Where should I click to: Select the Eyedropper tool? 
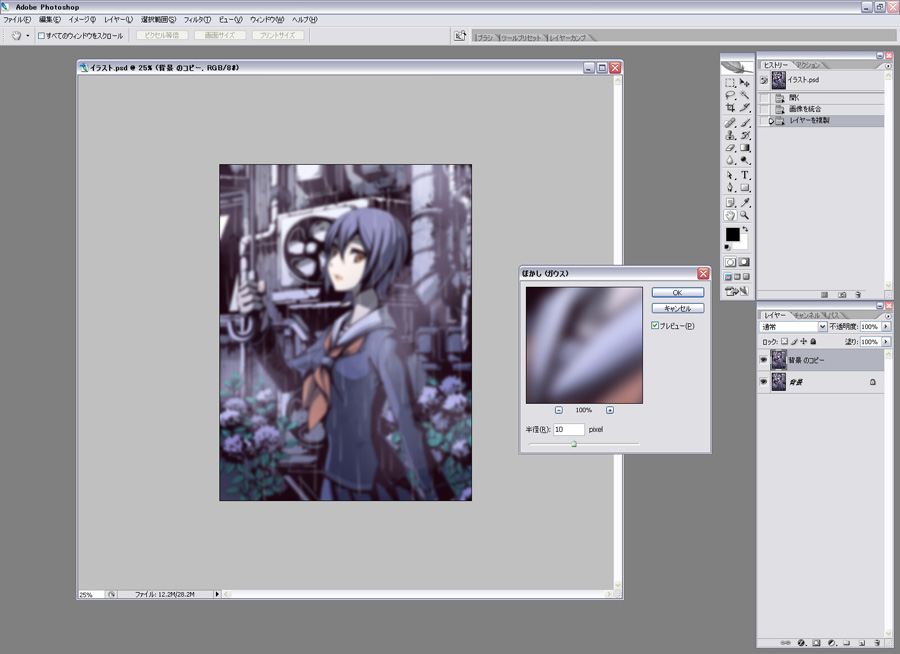point(744,203)
